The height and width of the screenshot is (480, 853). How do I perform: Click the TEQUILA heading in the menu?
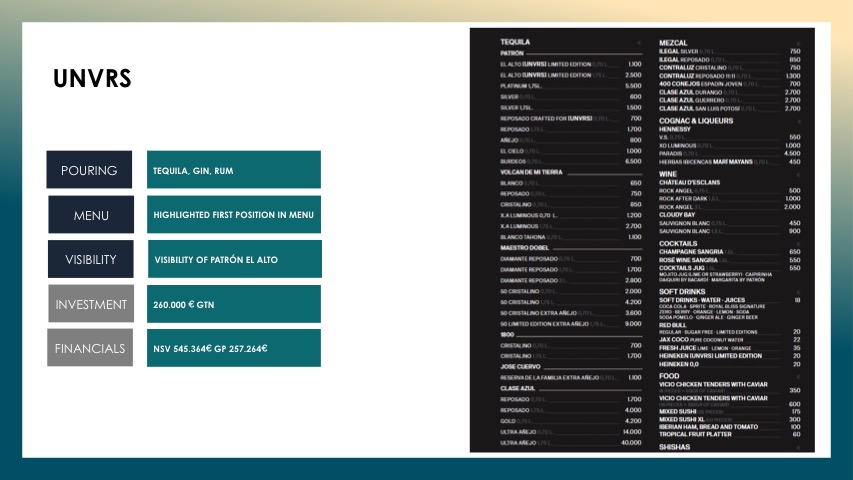515,42
